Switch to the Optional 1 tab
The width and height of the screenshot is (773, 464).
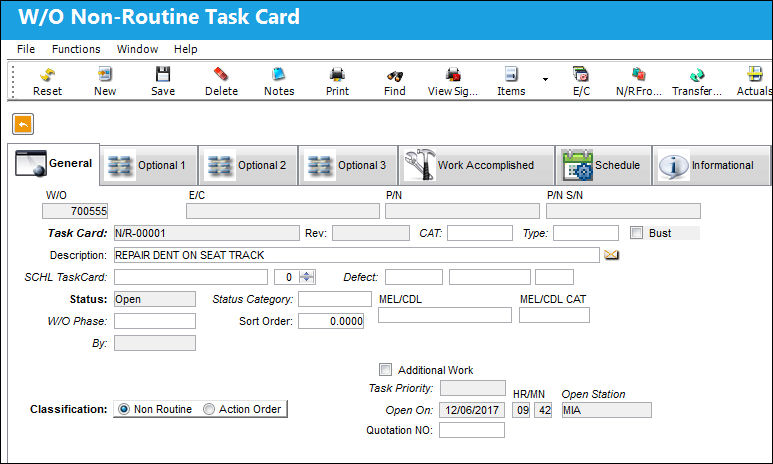pyautogui.click(x=149, y=165)
